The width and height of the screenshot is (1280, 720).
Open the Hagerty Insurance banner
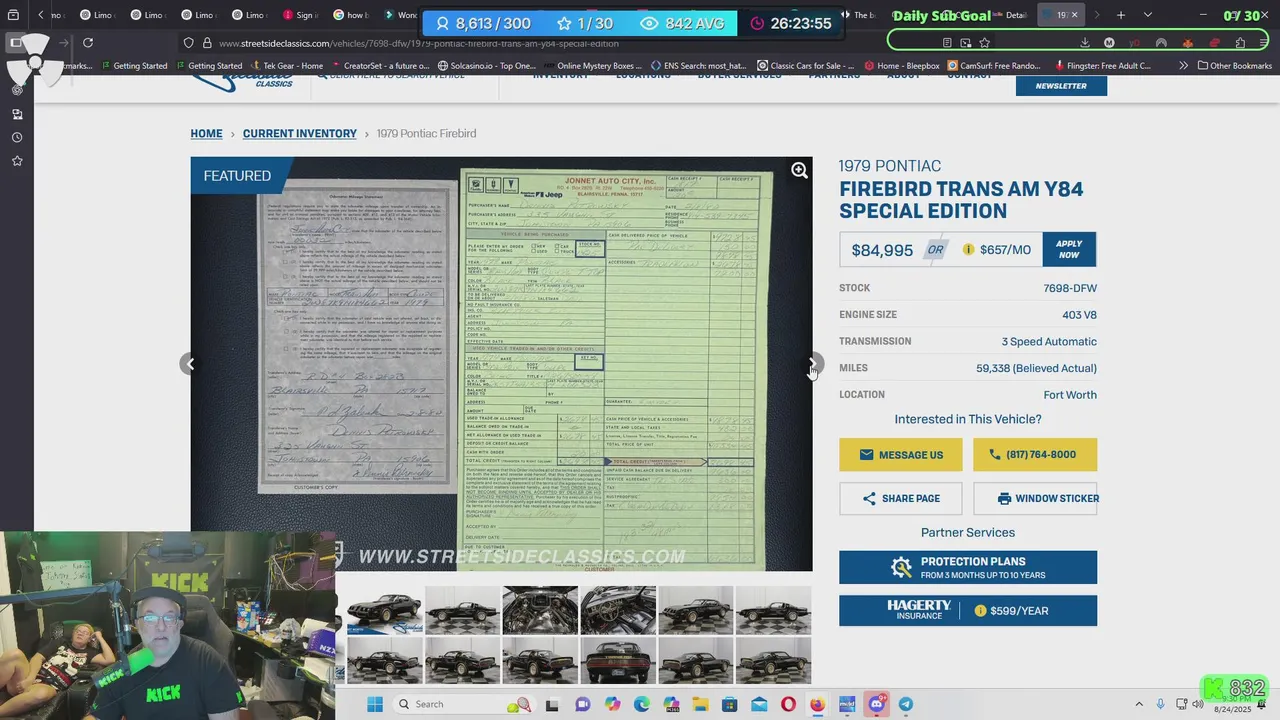point(968,611)
